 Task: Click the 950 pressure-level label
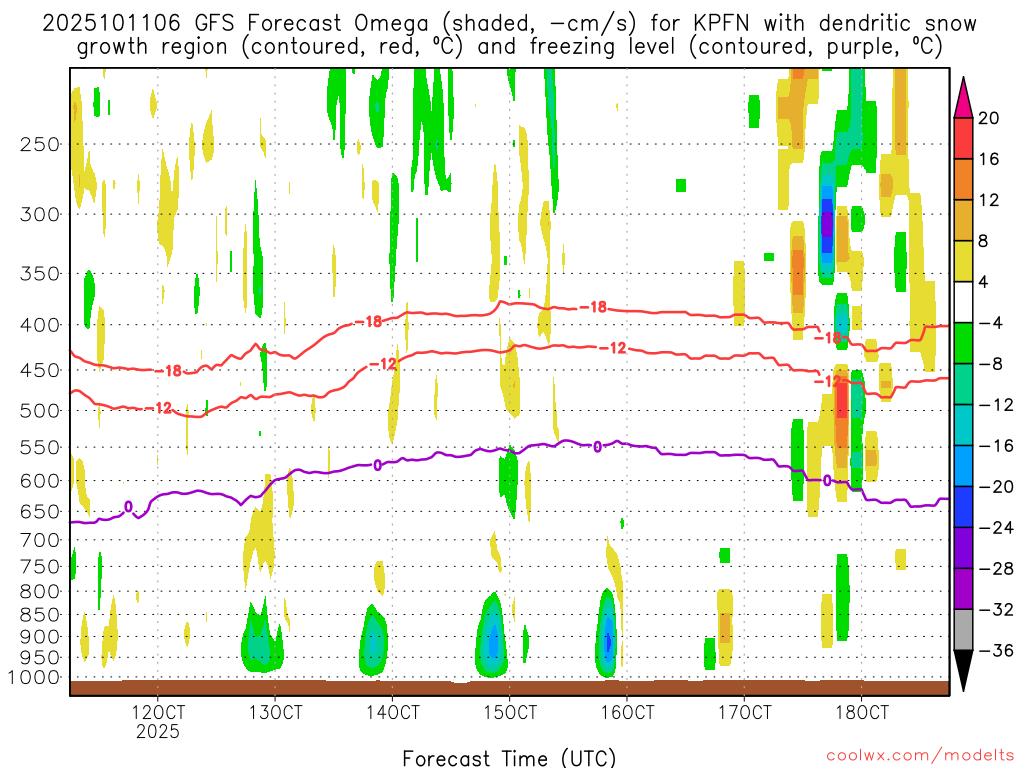40,658
